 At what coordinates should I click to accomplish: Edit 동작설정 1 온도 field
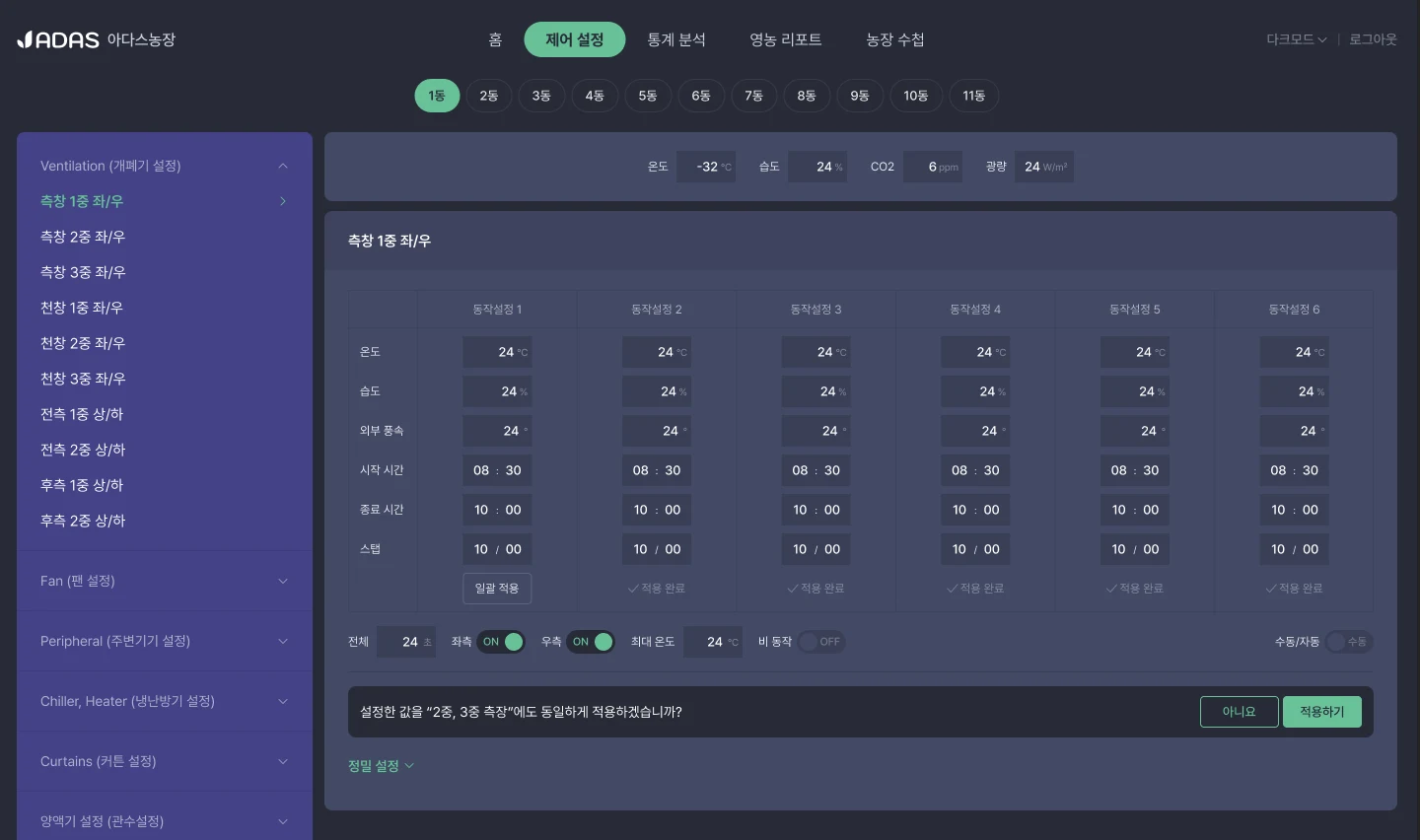(x=497, y=352)
